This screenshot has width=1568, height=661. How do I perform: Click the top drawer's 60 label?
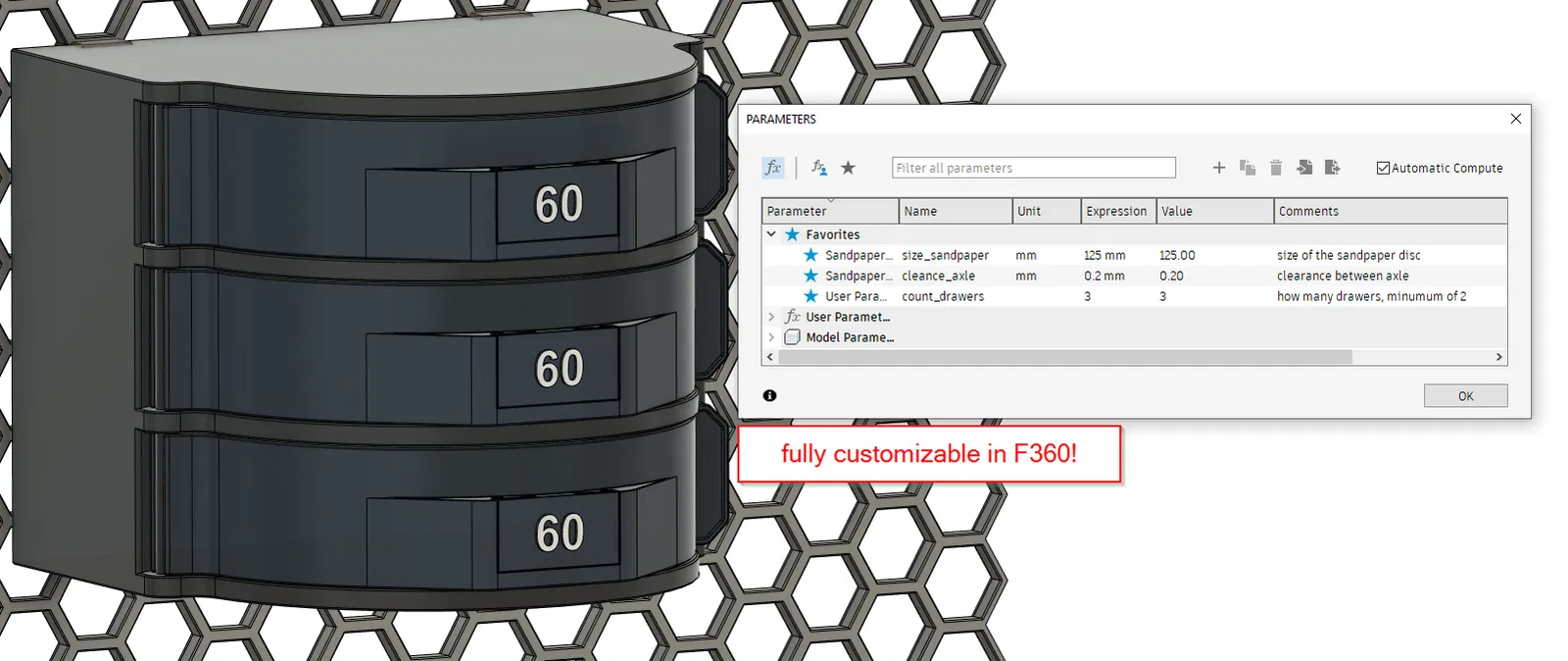(x=559, y=204)
